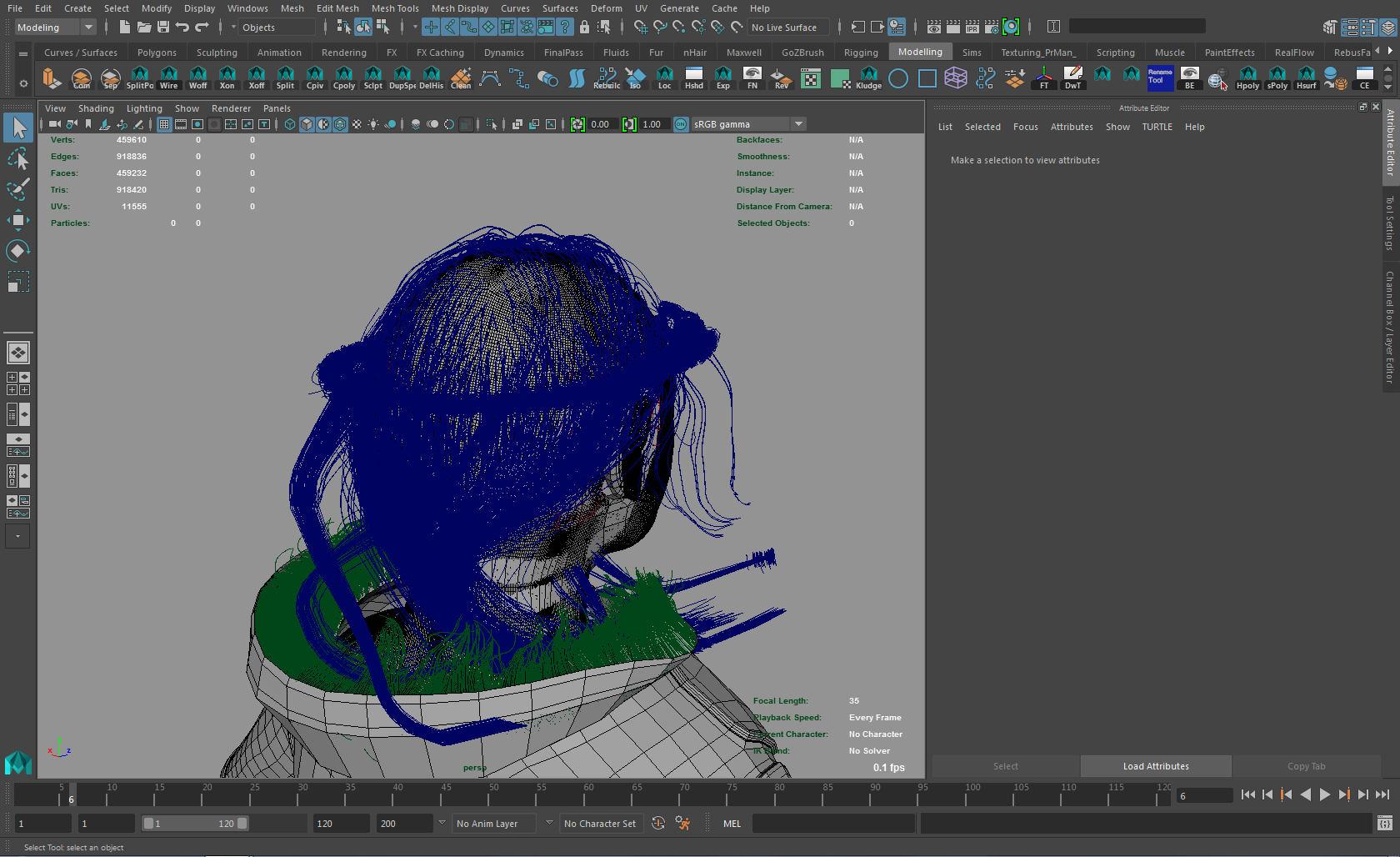
Task: Click the play forwards button
Action: pyautogui.click(x=1324, y=795)
